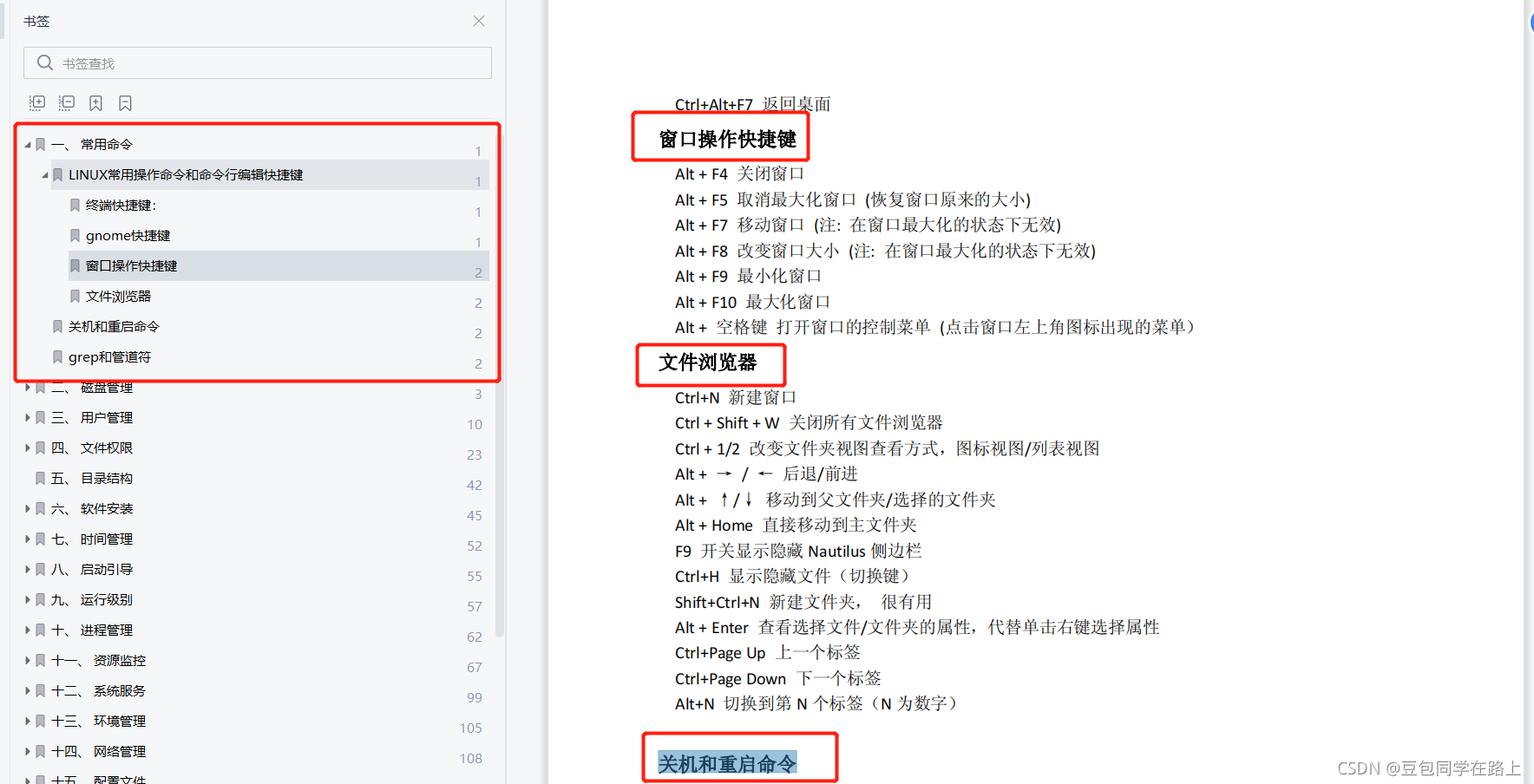The width and height of the screenshot is (1534, 784).
Task: Collapse the 一、常用命令 bookmark
Action: click(28, 145)
